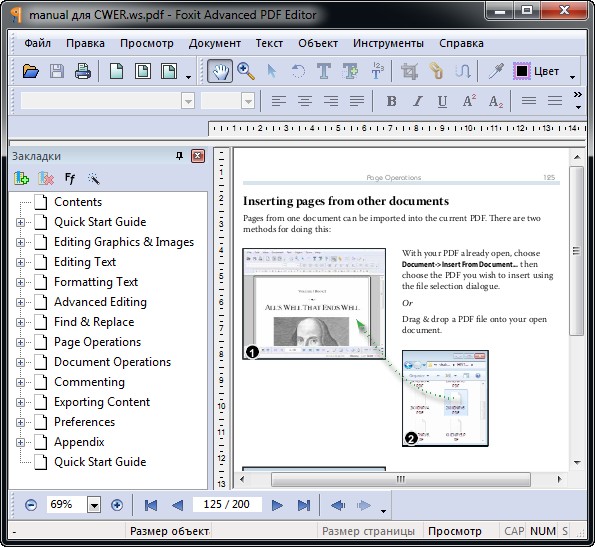Click the Ff bookmark font icon

click(x=70, y=178)
